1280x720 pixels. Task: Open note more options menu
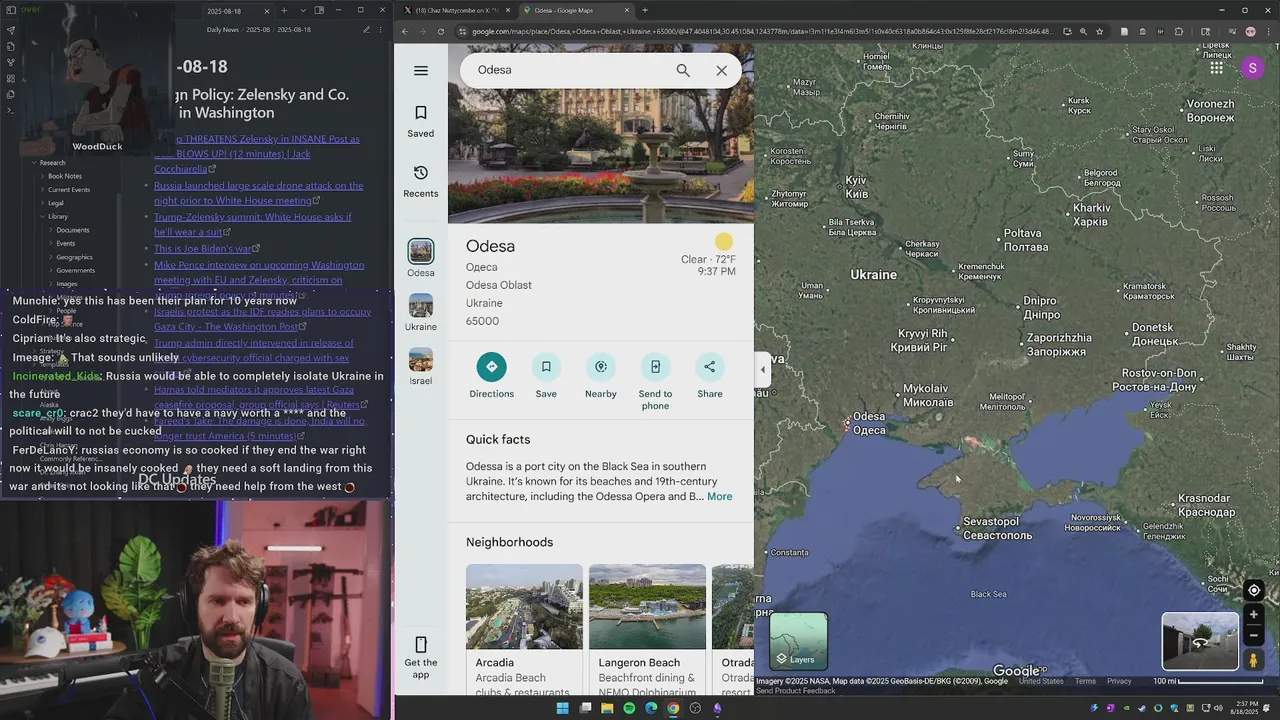tap(381, 30)
